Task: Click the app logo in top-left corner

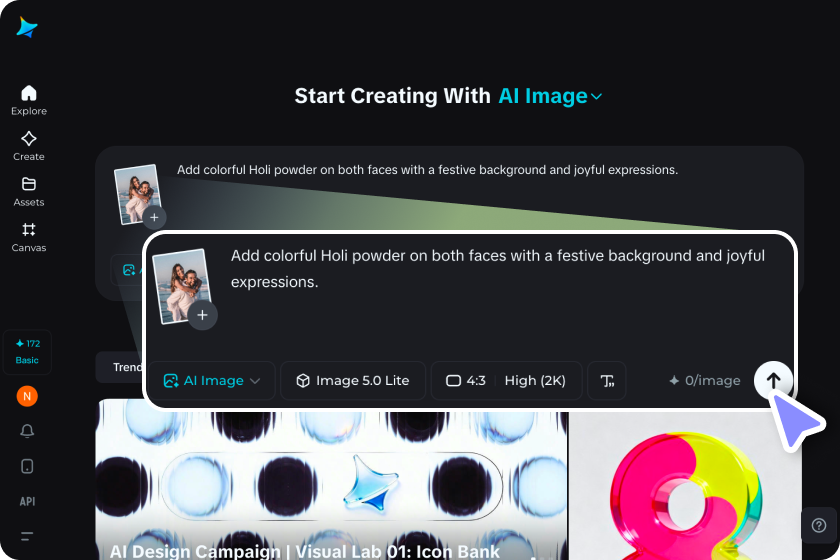Action: (x=27, y=27)
